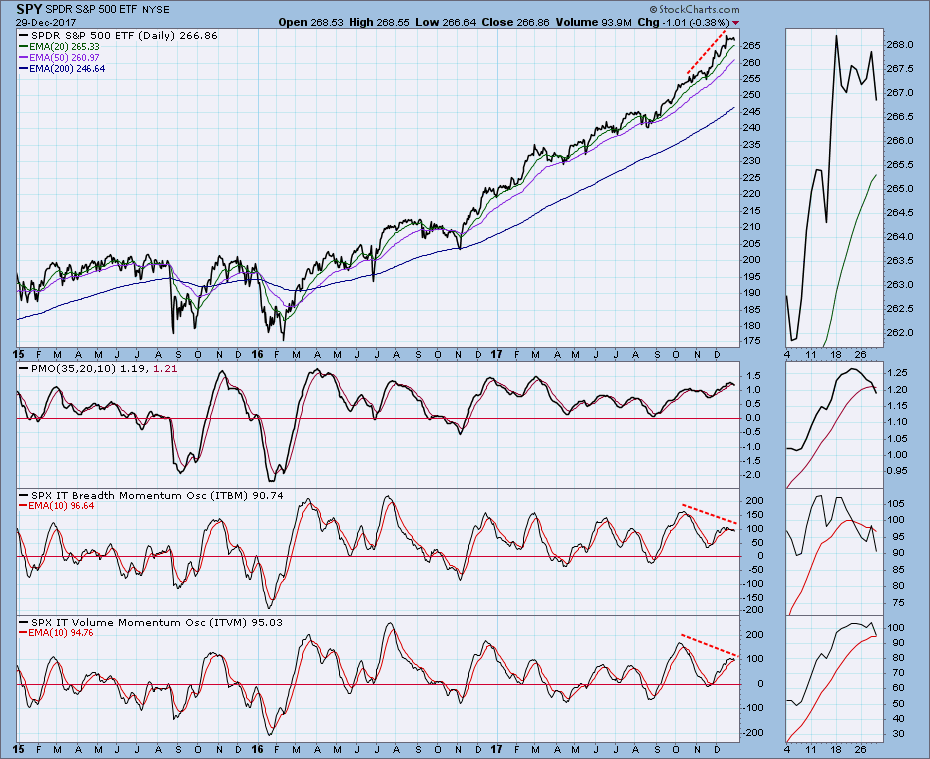Click the zoomed SPY price panel on the right
Image resolution: width=930 pixels, height=759 pixels.
click(834, 187)
